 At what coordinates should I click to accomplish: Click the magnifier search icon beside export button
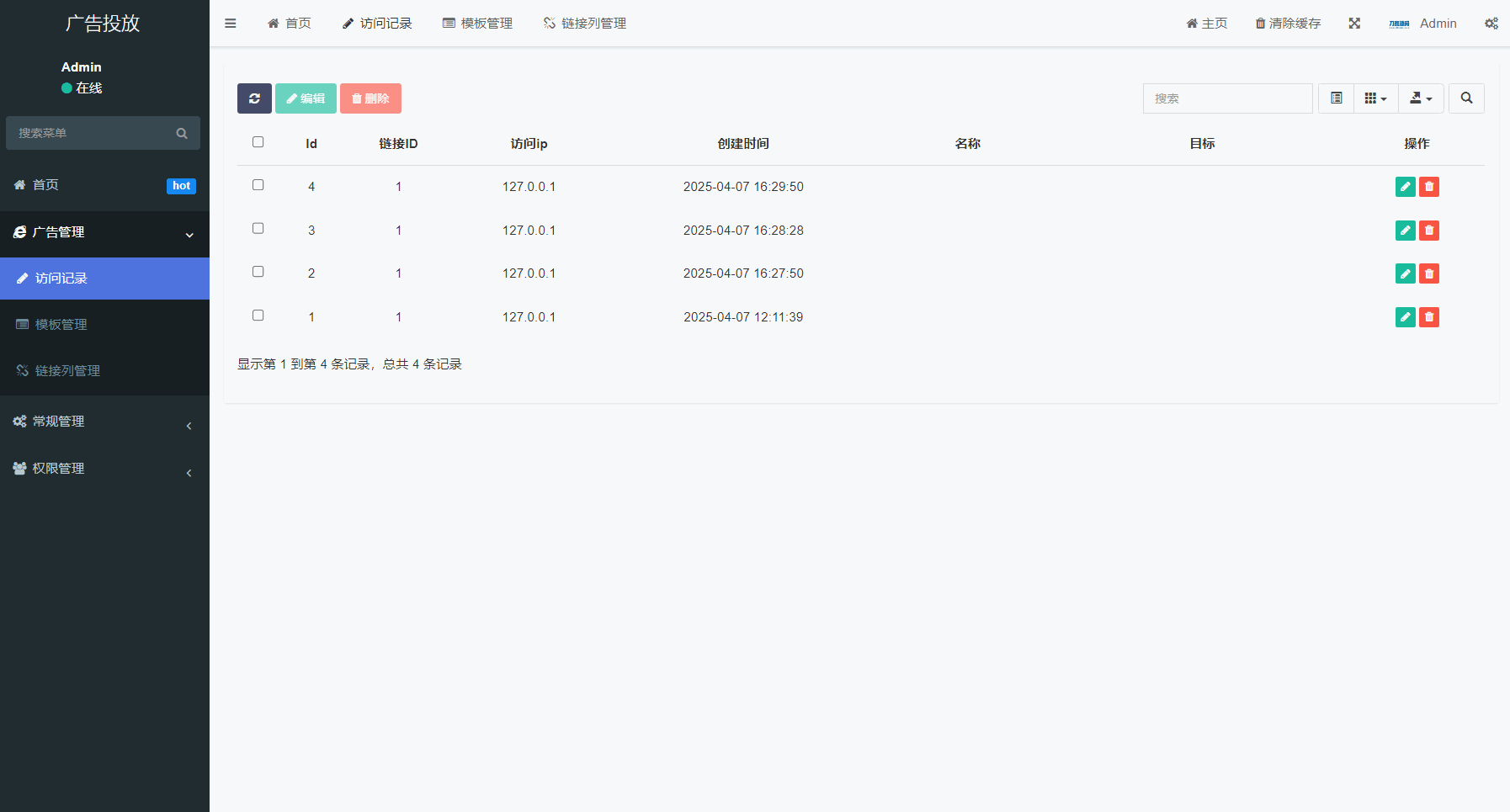point(1466,98)
